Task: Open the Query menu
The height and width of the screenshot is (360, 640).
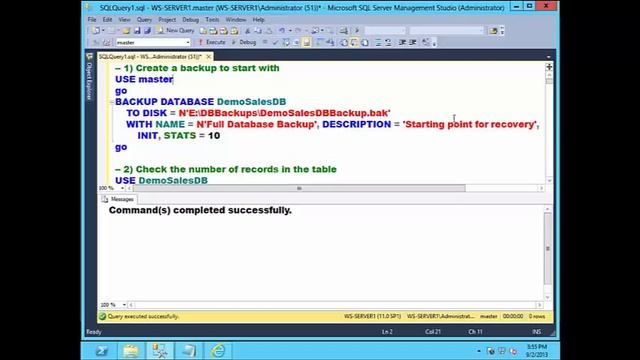Action: (144, 20)
